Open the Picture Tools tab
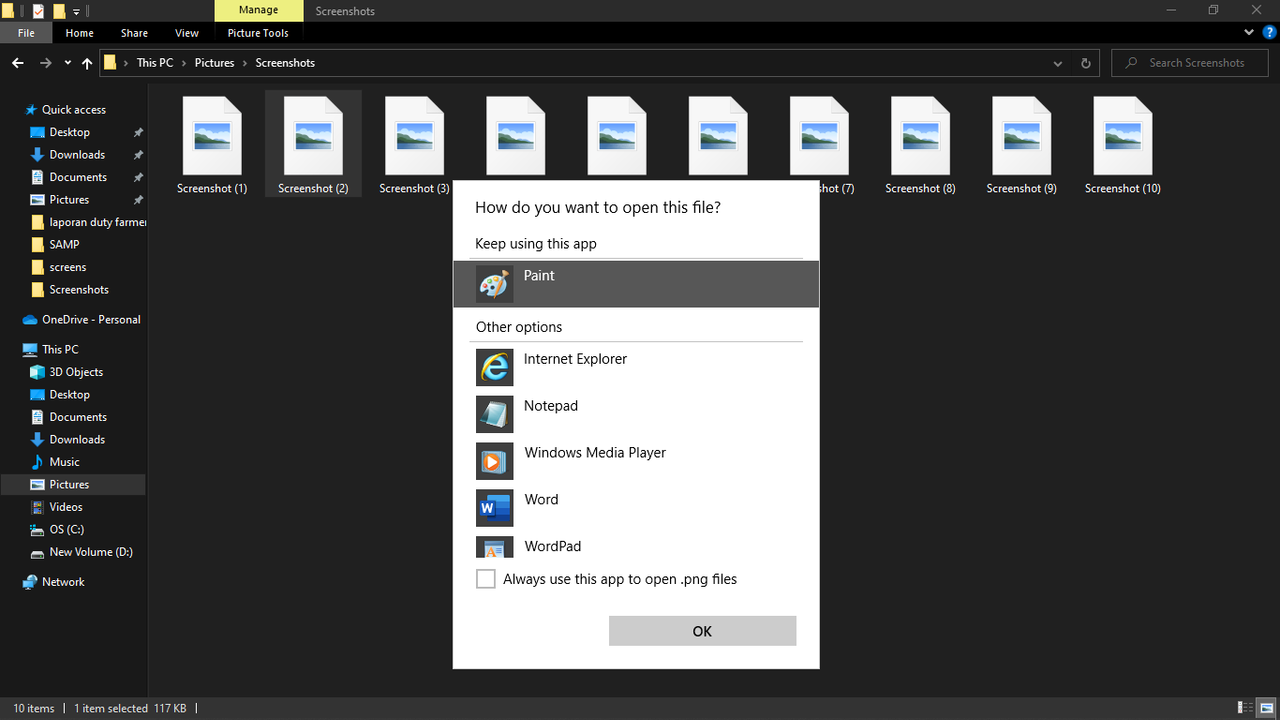 [258, 33]
